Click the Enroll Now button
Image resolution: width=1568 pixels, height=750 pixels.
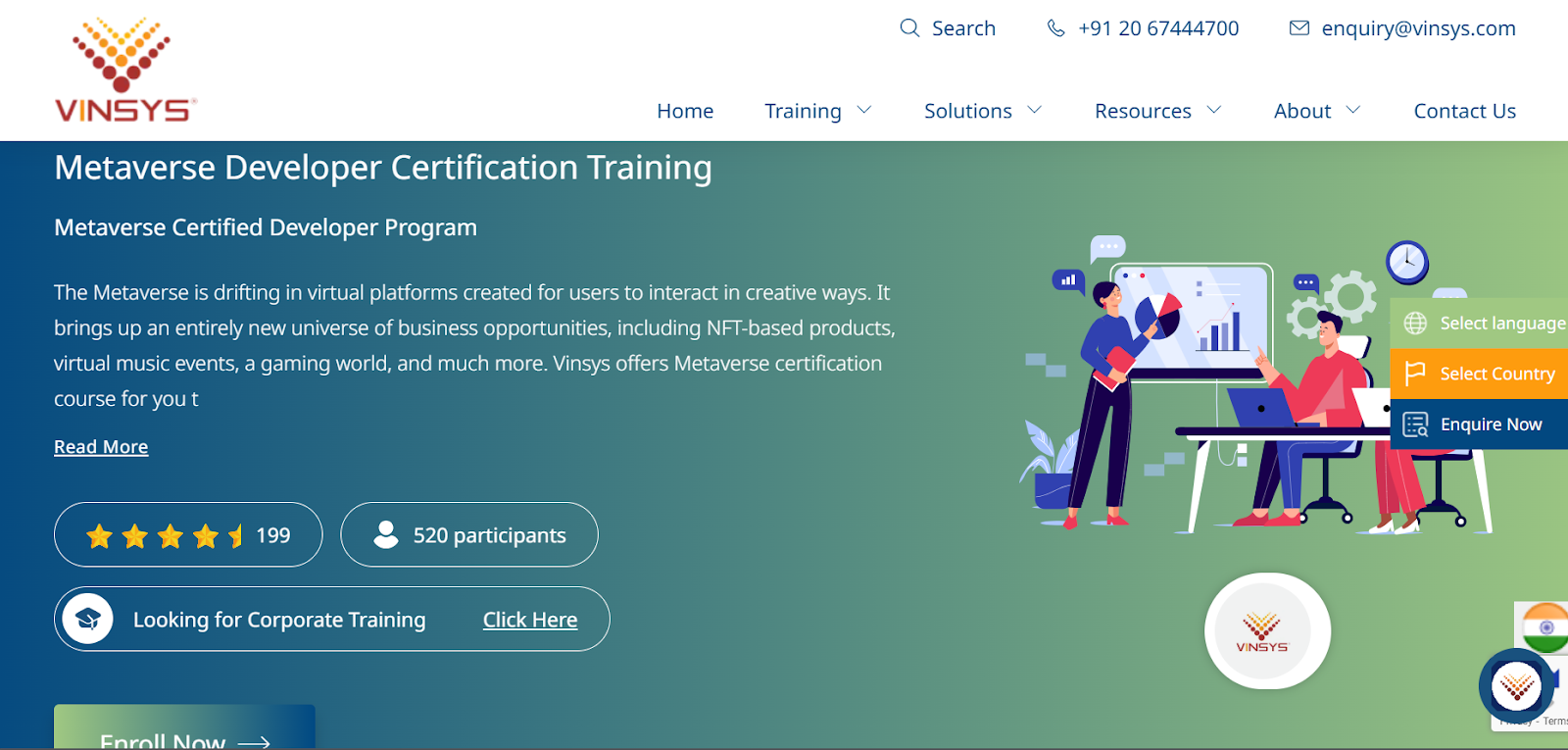coord(184,727)
